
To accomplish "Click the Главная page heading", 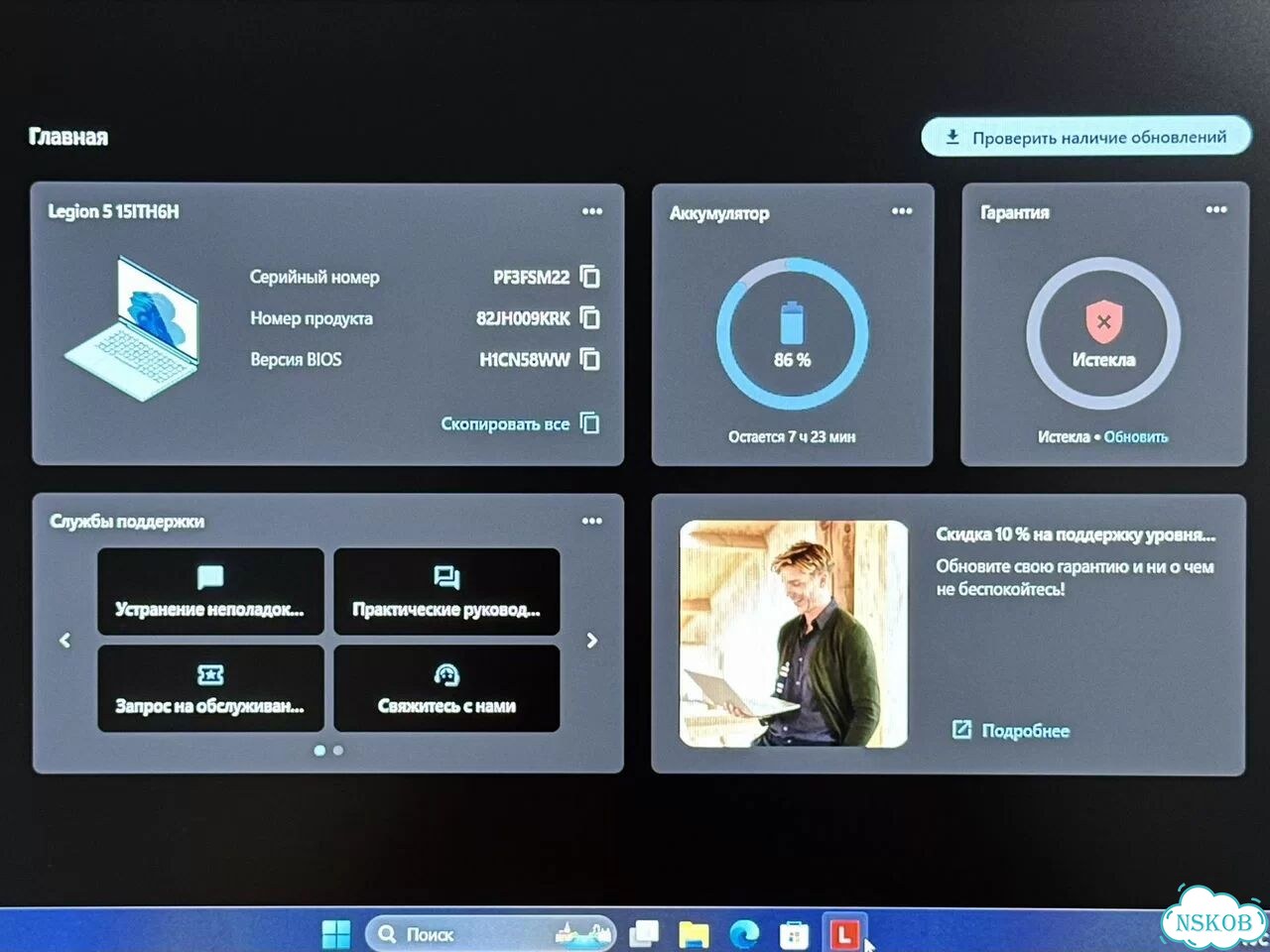I will pos(68,137).
